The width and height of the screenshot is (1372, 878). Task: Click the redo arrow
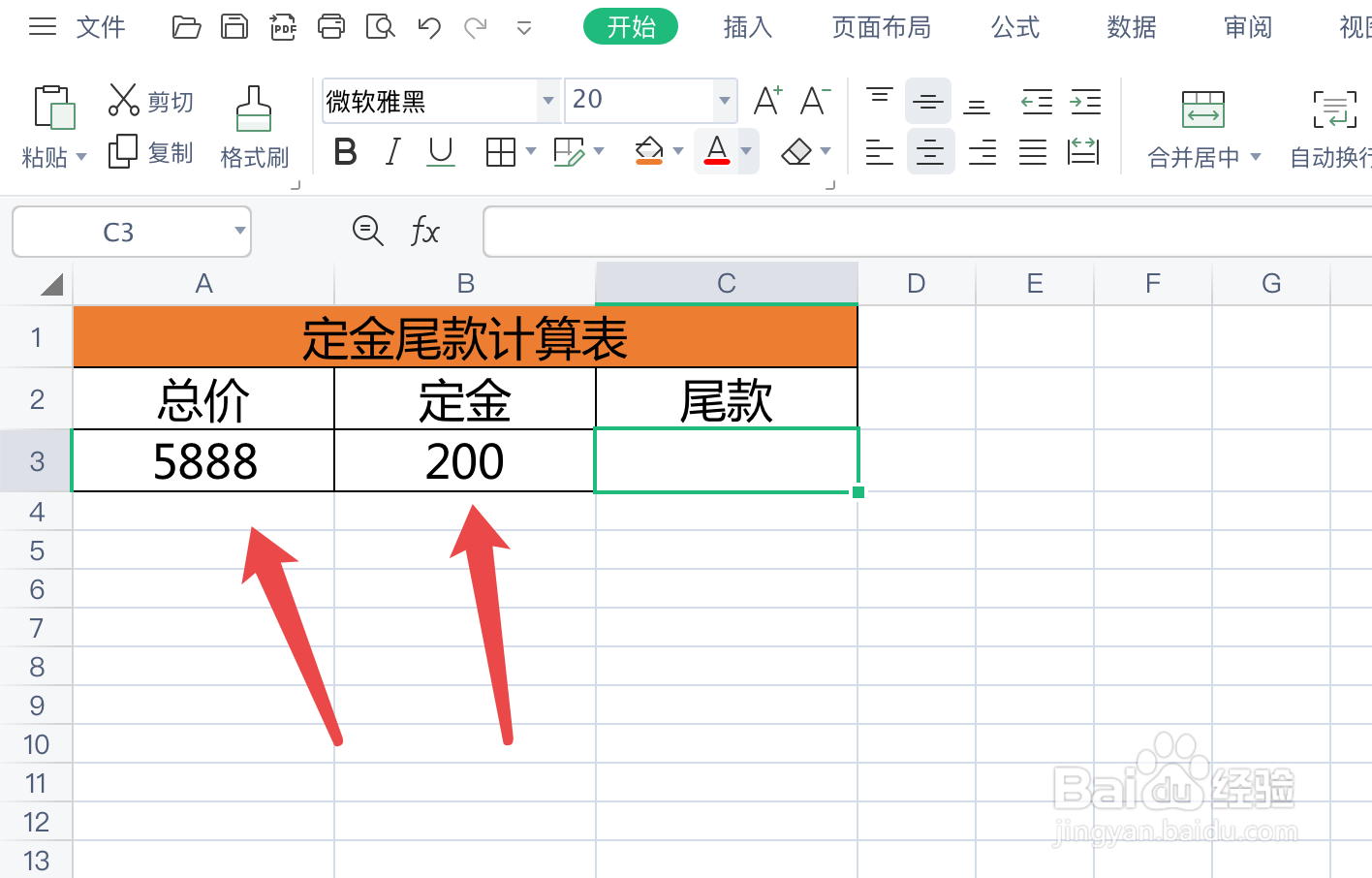[x=476, y=27]
